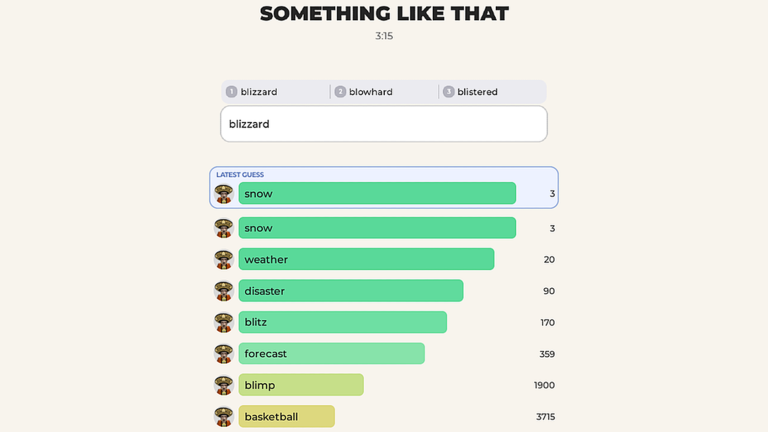Click the avatar next to weather guess
The width and height of the screenshot is (768, 432).
224,259
